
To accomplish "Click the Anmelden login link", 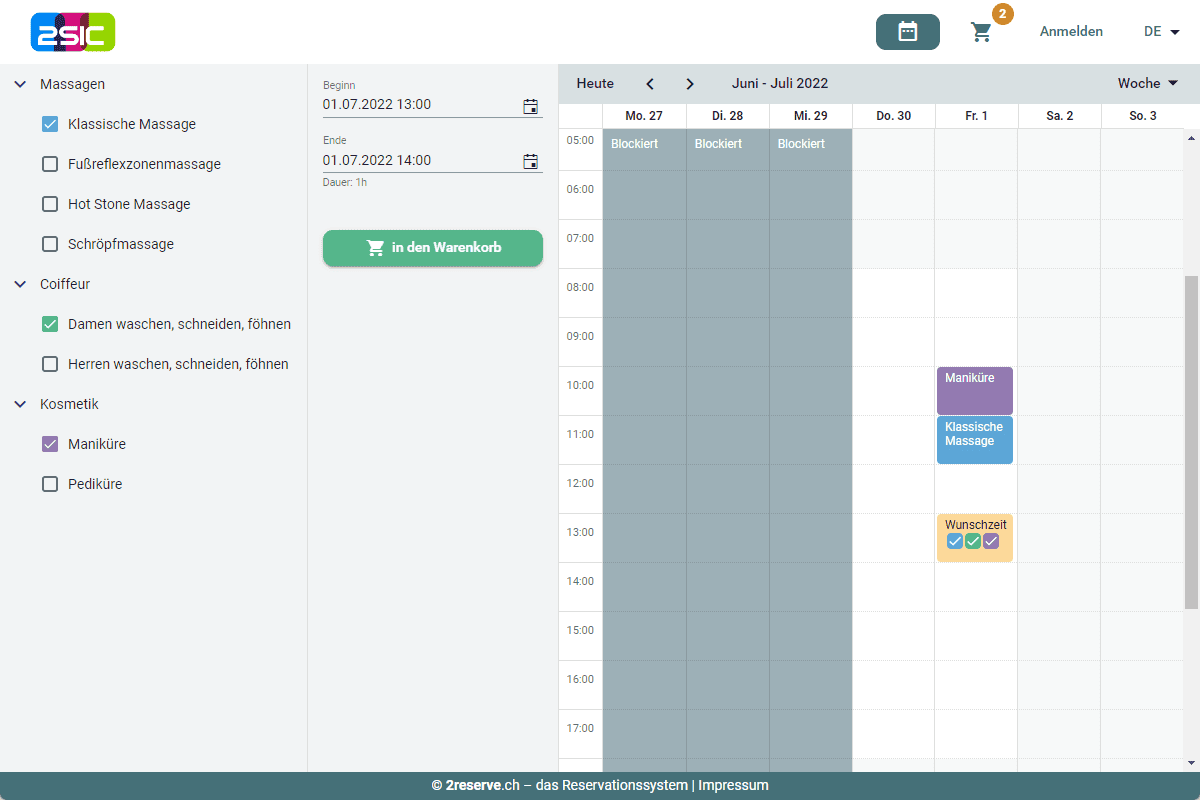I will pyautogui.click(x=1071, y=32).
